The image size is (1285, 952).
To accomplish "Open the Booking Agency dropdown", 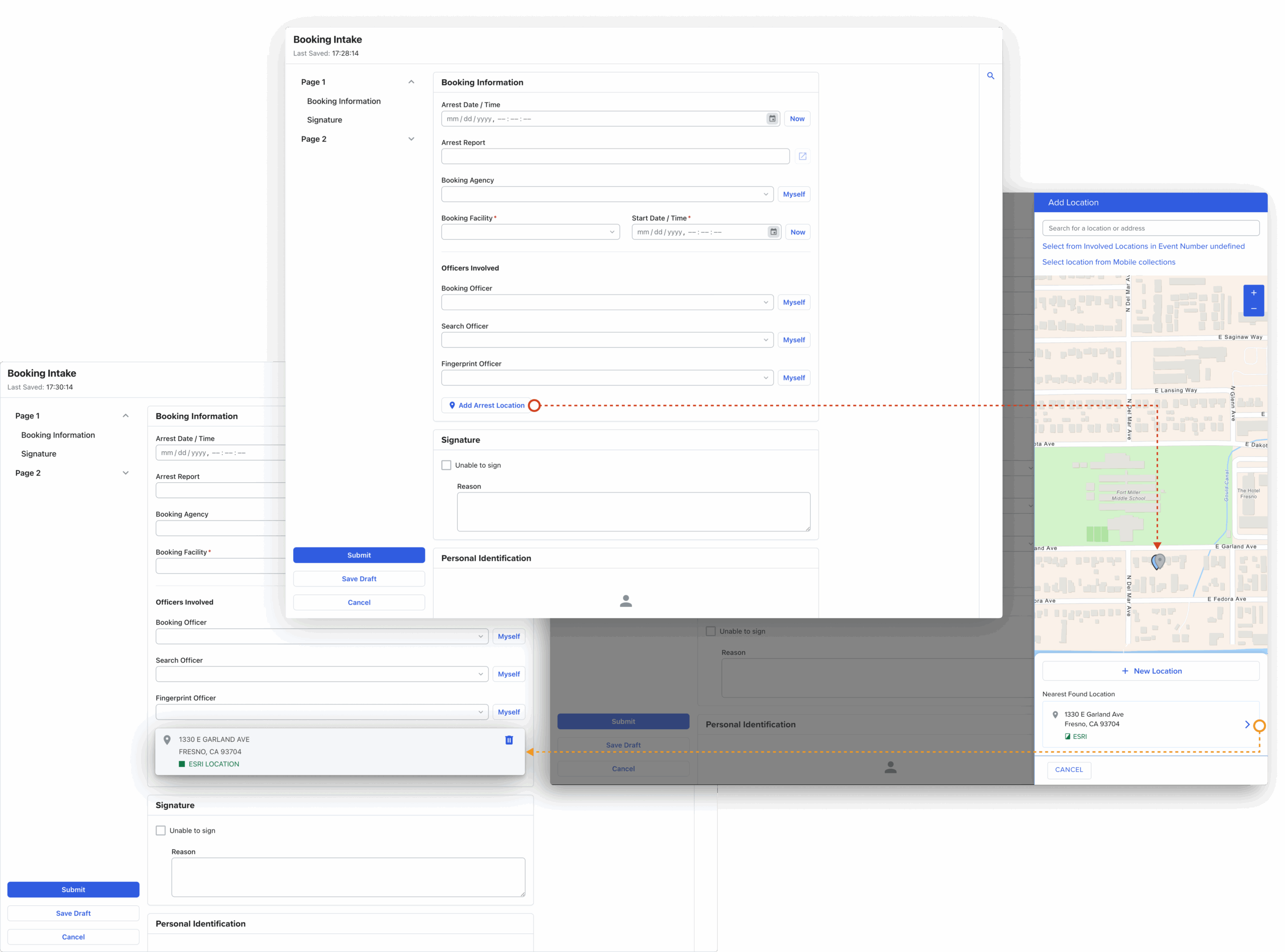I will tap(607, 194).
